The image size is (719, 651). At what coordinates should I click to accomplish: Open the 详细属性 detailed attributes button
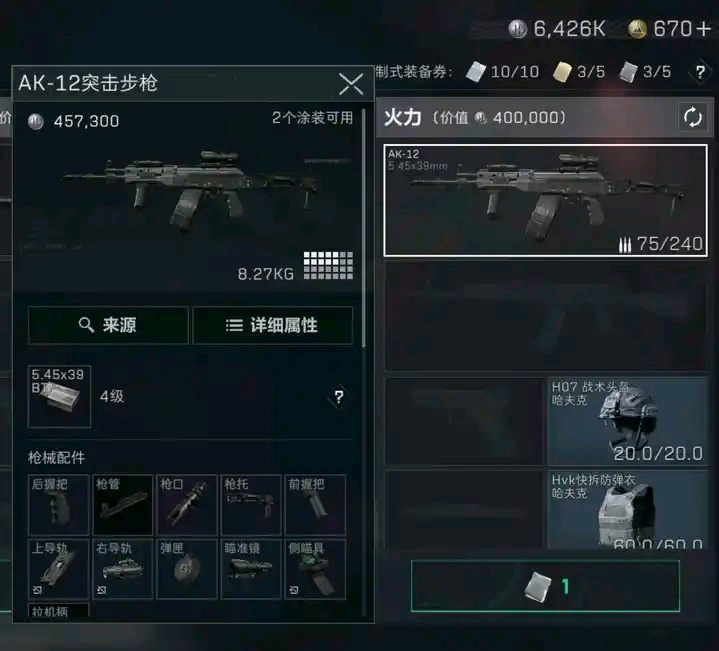coord(273,325)
